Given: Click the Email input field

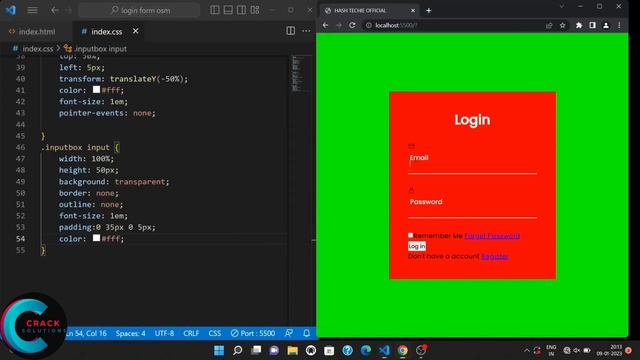Looking at the screenshot, I should (x=472, y=163).
